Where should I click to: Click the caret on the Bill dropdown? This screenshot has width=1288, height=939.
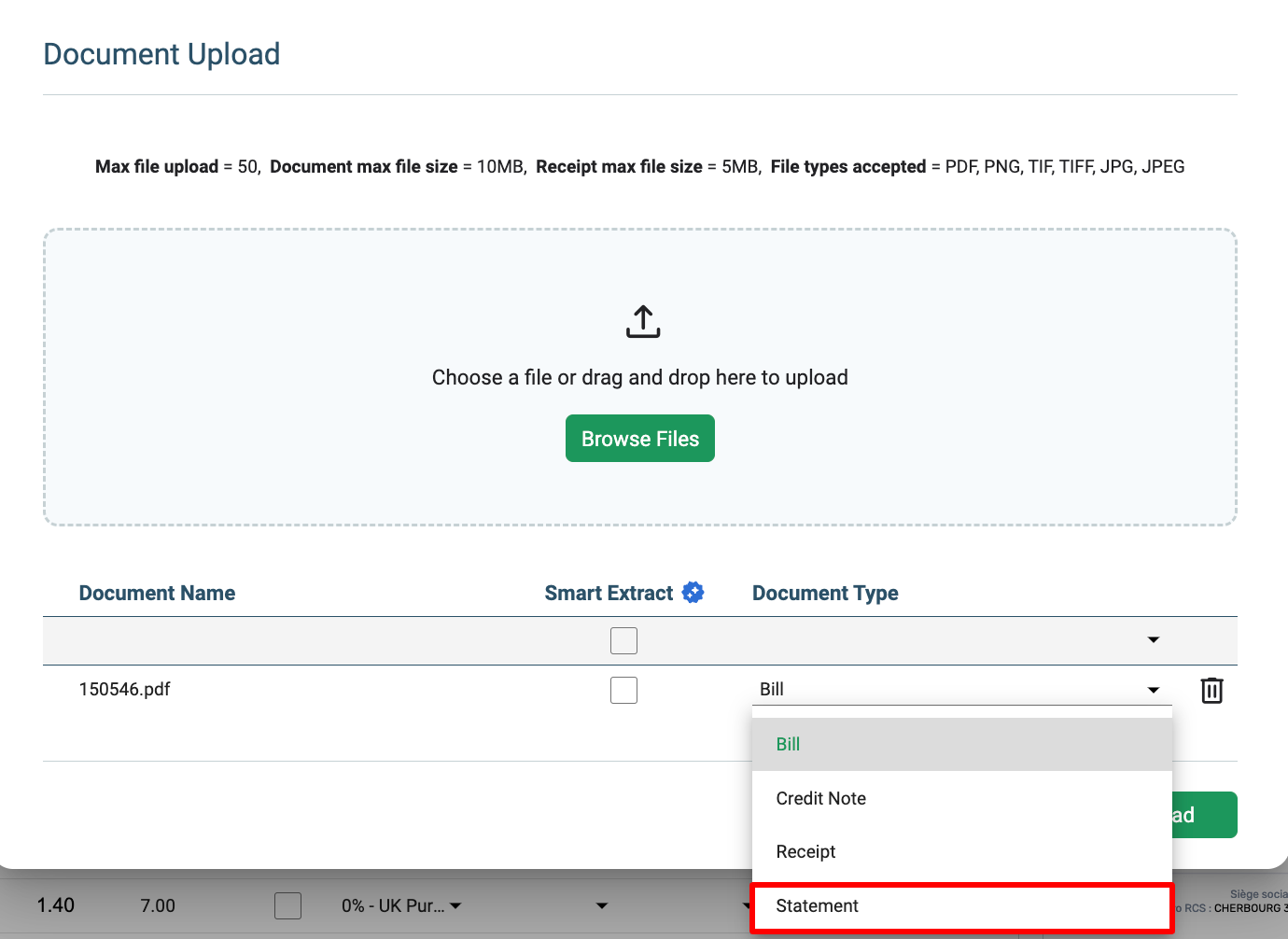click(x=1153, y=689)
